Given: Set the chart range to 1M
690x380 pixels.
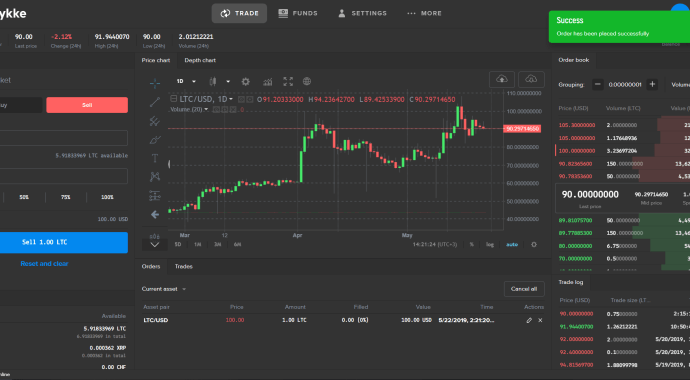Looking at the screenshot, I should (198, 245).
